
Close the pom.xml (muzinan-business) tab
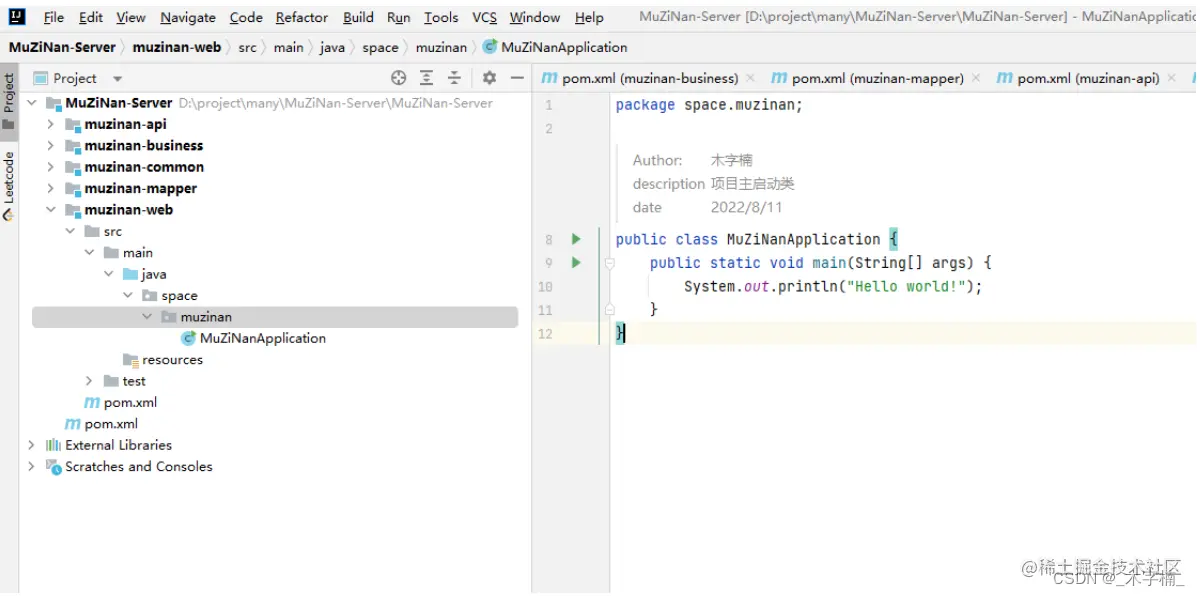click(x=750, y=78)
